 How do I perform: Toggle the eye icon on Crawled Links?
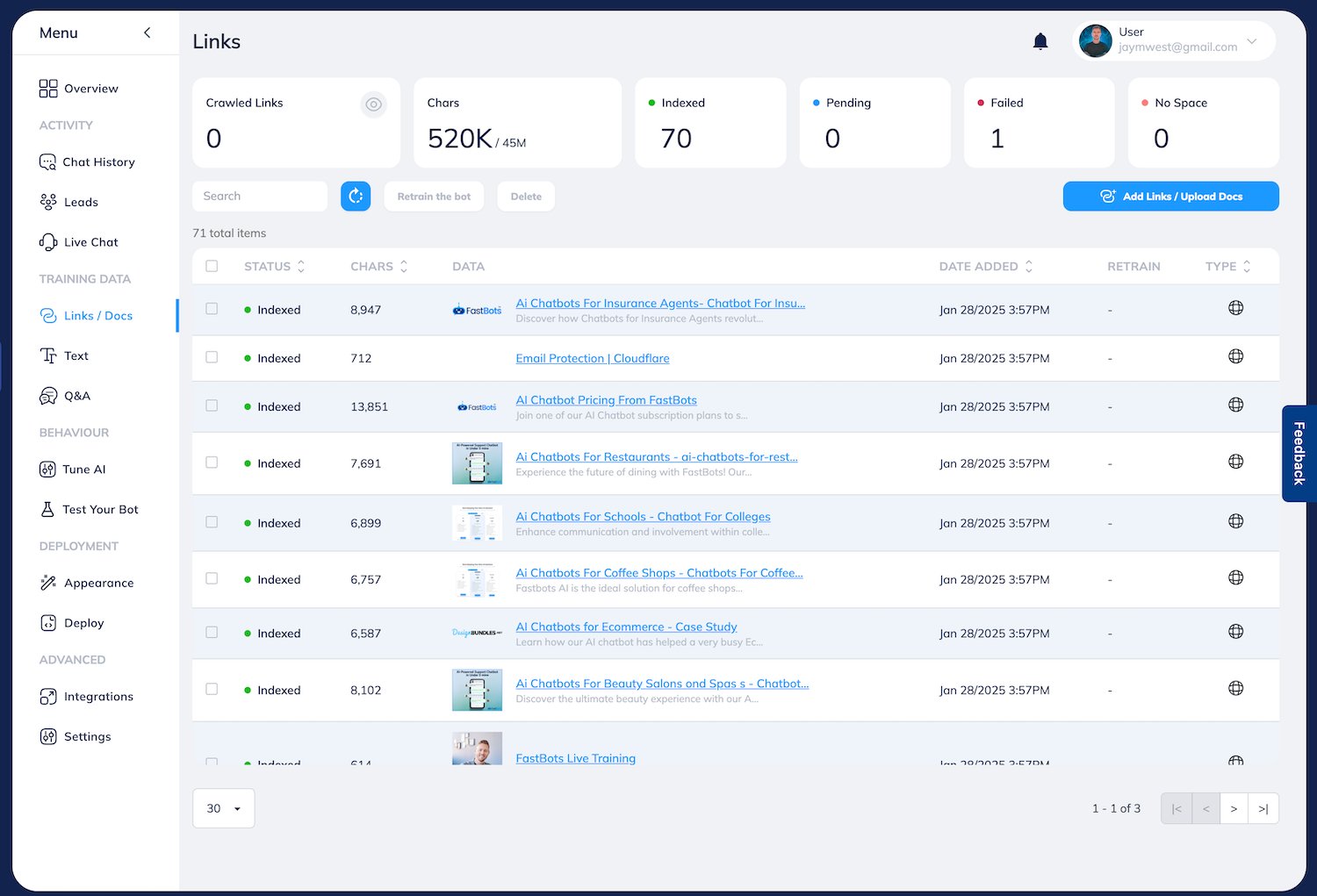[373, 104]
